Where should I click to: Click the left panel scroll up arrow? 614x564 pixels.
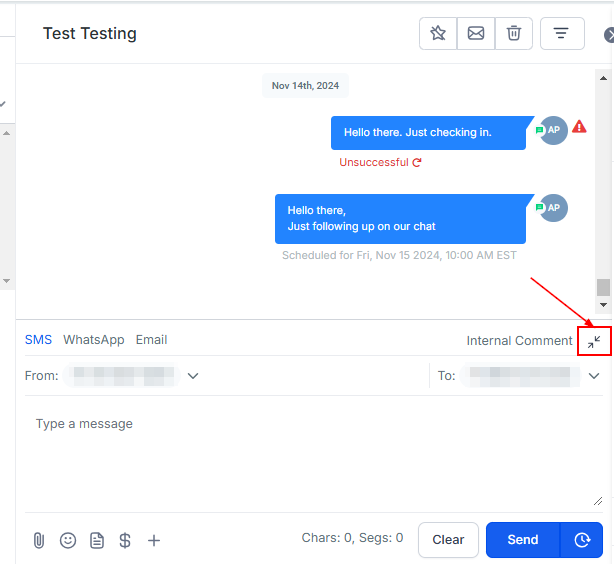pyautogui.click(x=6, y=134)
